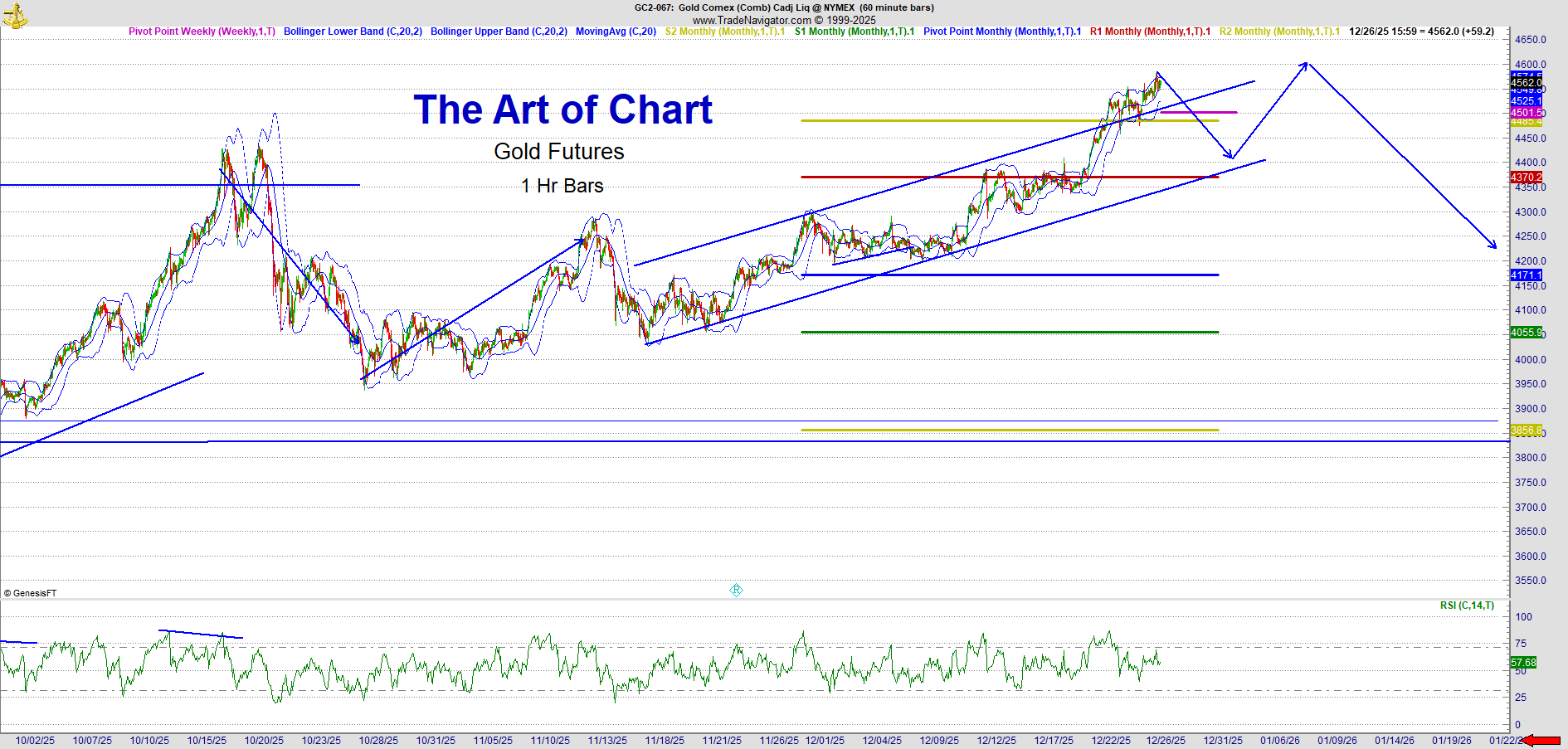Screen dimensions: 1568x749
Task: Click the yellow 3856.8 price tag
Action: click(x=1526, y=430)
